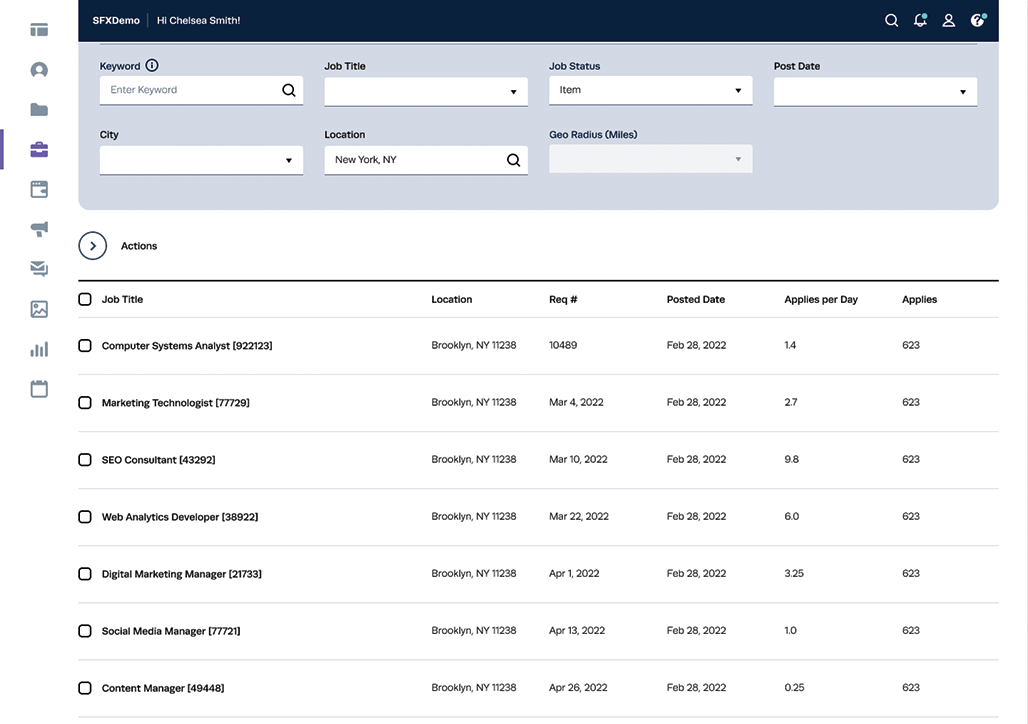Click the header search magnifier icon

point(892,20)
